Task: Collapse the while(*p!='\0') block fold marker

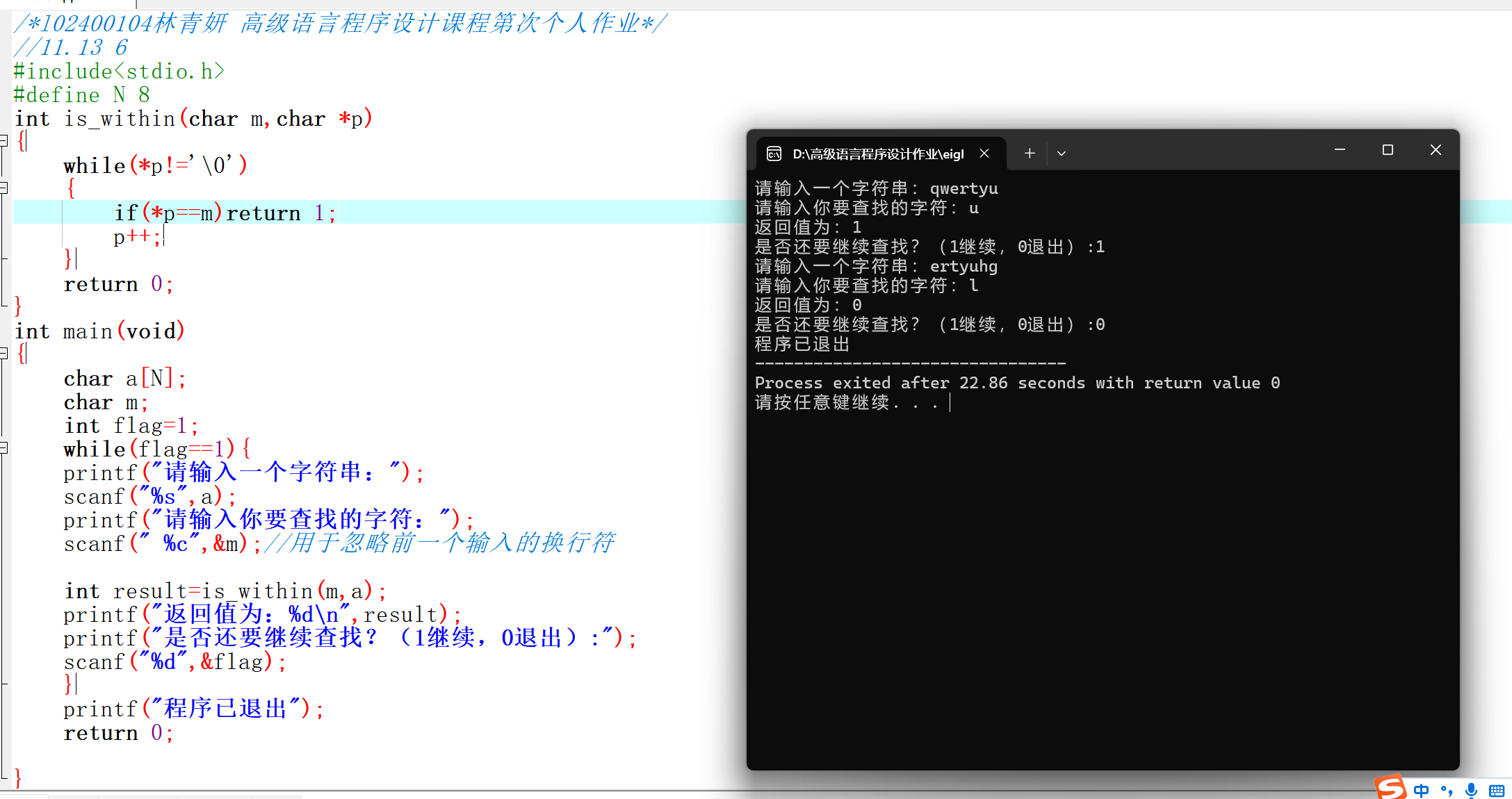Action: coord(3,188)
